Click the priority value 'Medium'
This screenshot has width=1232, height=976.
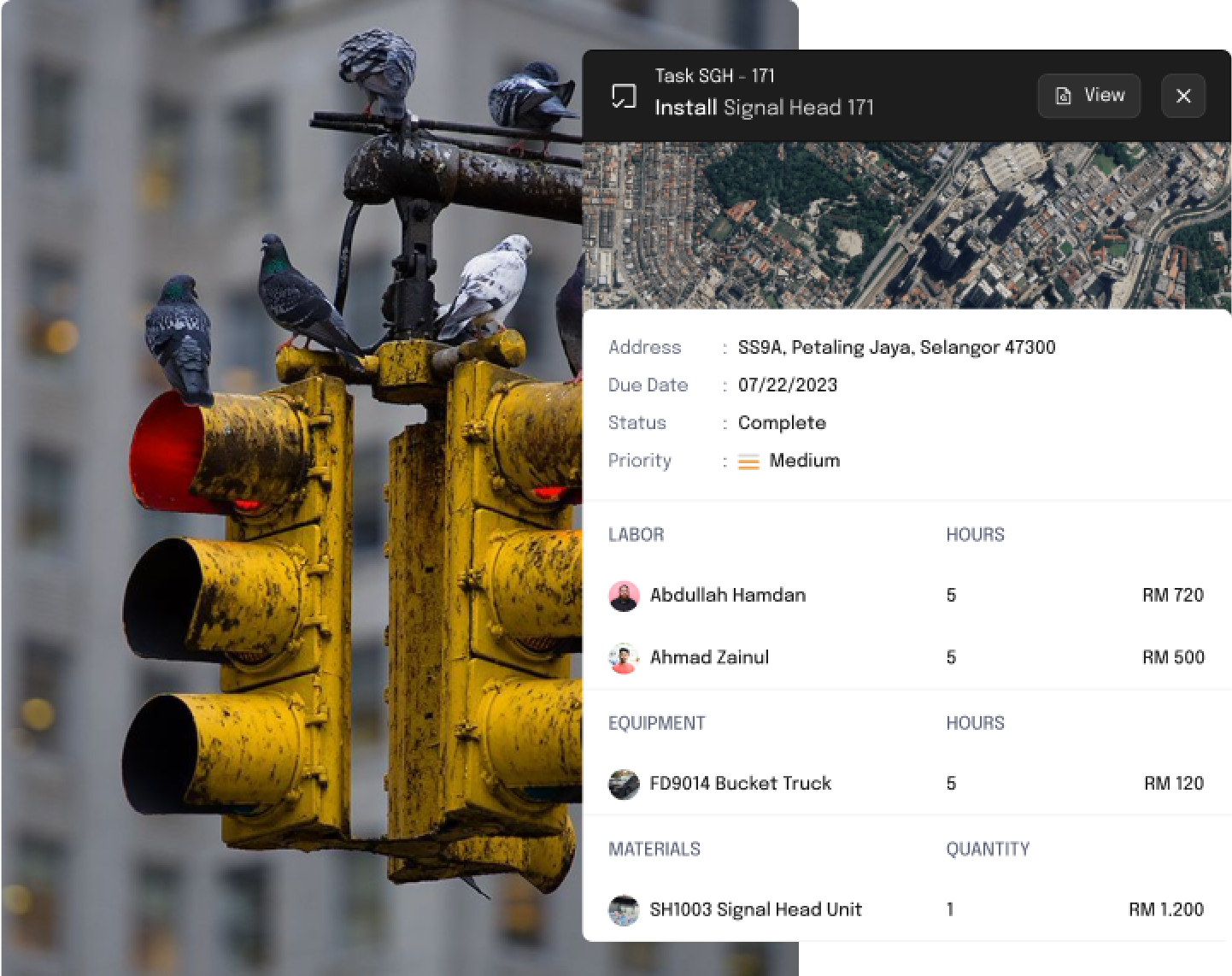[x=805, y=461]
